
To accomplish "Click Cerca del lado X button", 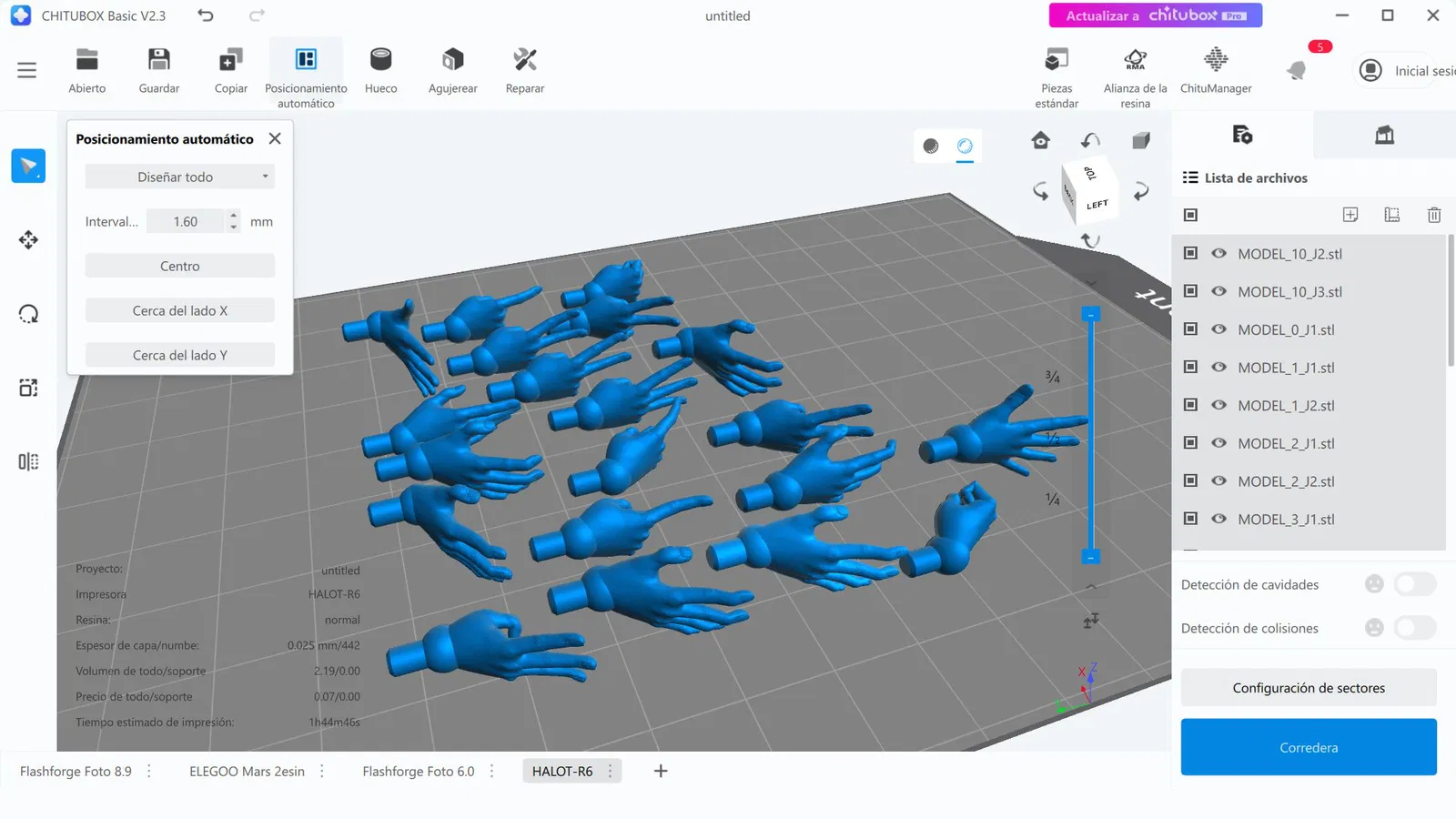I will coord(180,310).
